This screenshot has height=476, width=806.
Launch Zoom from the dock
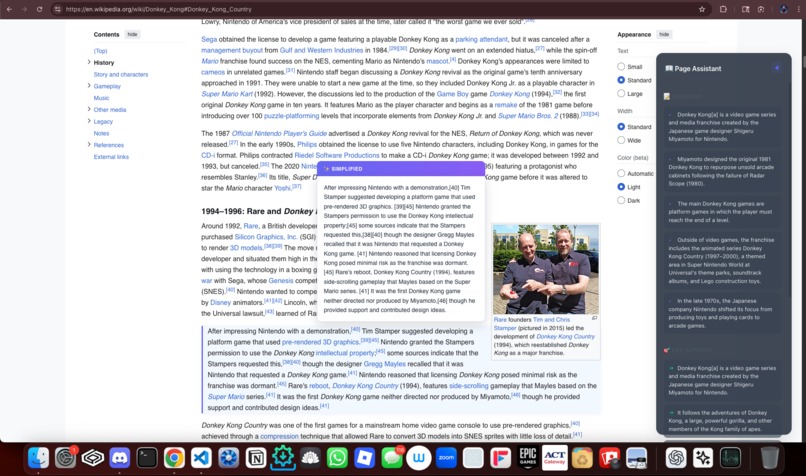pyautogui.click(x=446, y=457)
